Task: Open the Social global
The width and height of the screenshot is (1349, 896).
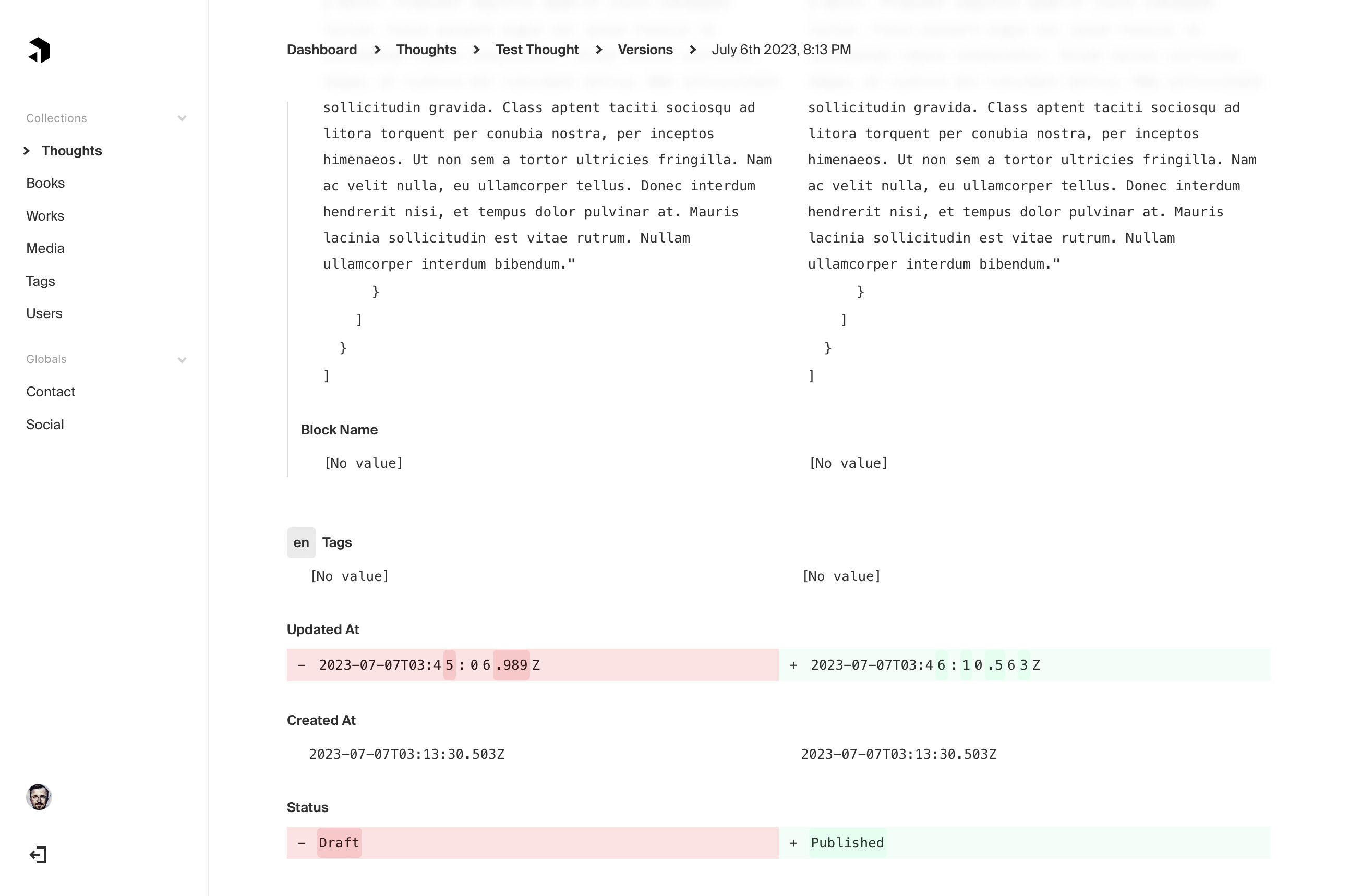Action: point(44,424)
